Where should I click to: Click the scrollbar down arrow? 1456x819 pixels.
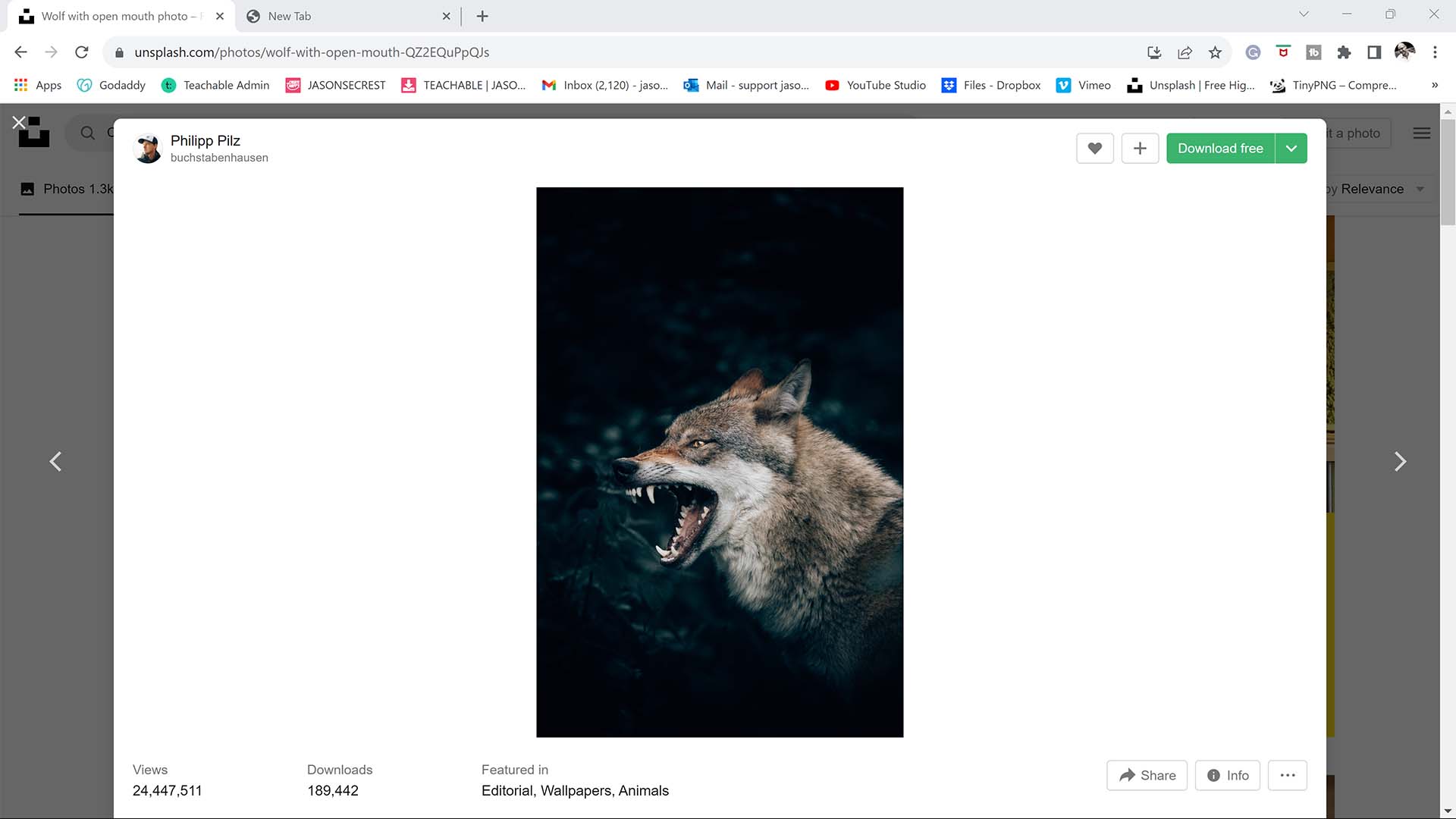tap(1448, 811)
